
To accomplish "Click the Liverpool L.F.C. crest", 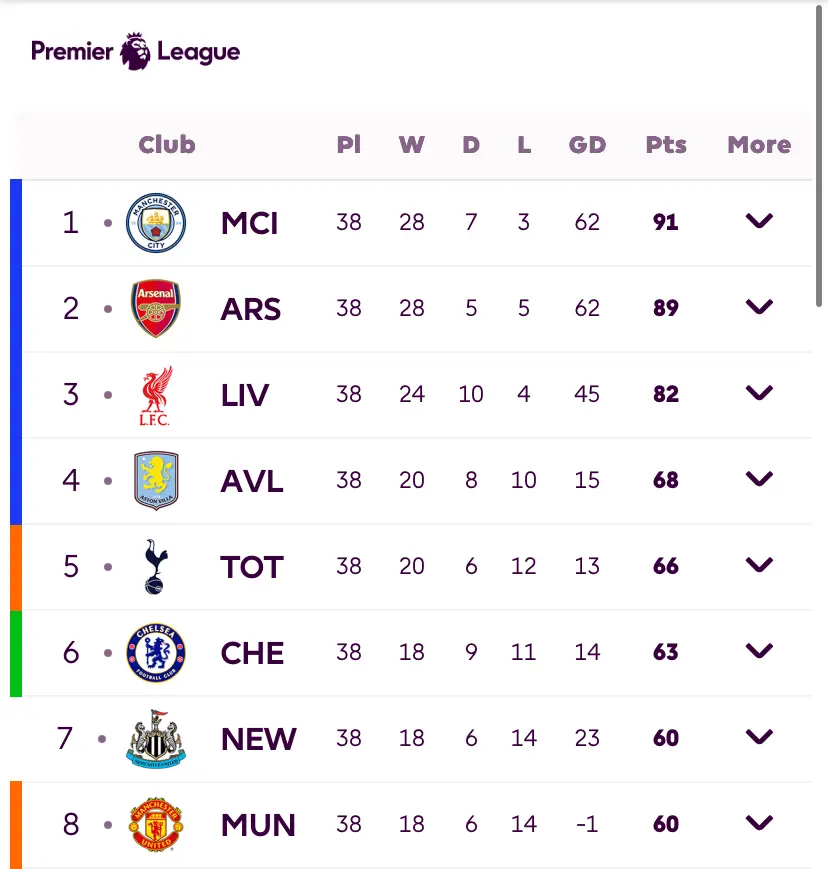I will (155, 395).
